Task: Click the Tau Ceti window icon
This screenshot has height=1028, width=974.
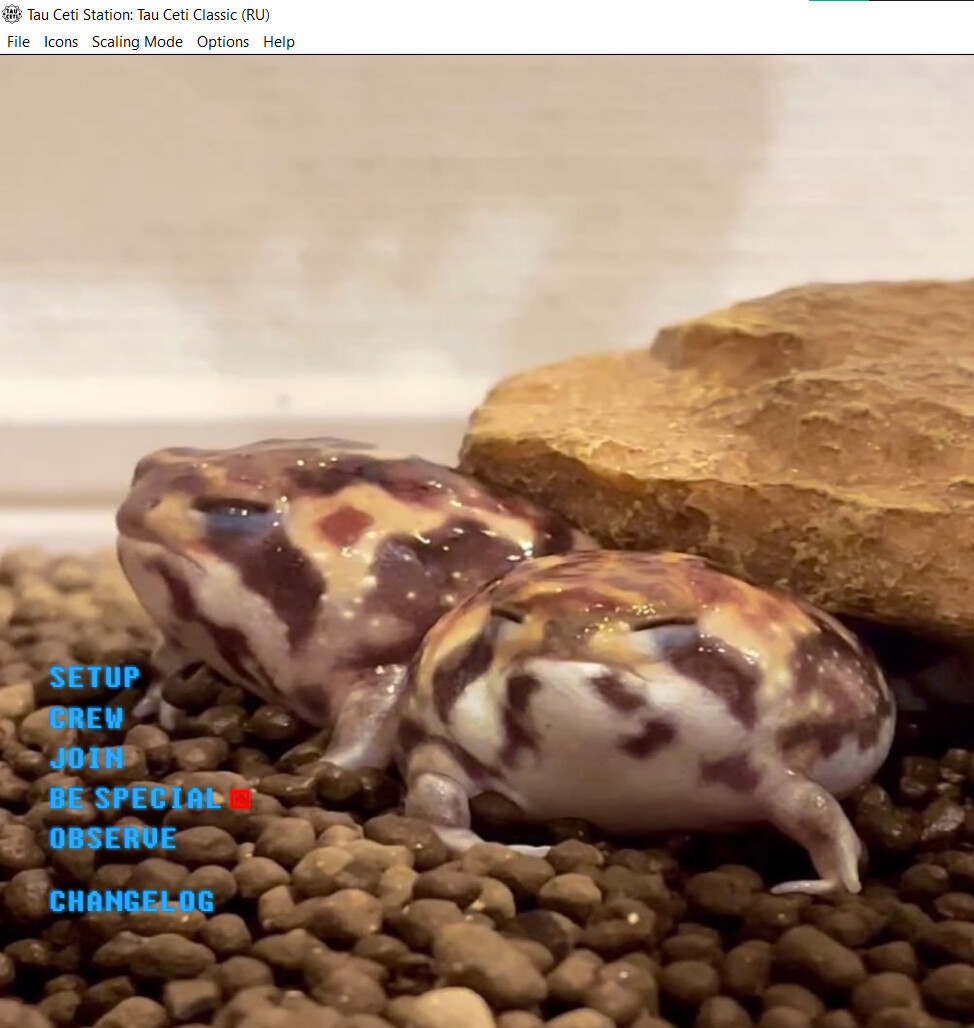Action: [12, 14]
